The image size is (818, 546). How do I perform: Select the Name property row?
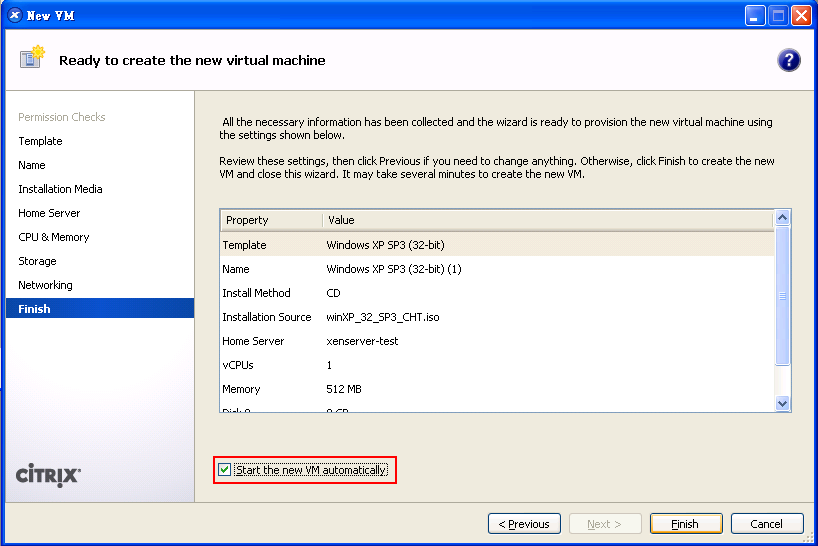(x=497, y=269)
